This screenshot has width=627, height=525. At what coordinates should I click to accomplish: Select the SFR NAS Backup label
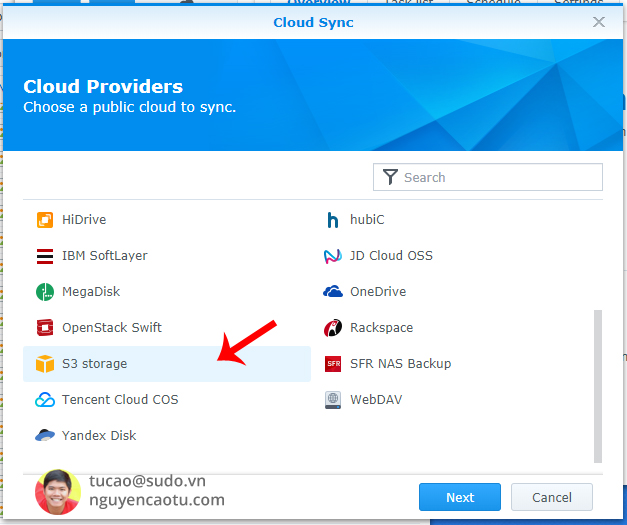pyautogui.click(x=401, y=363)
